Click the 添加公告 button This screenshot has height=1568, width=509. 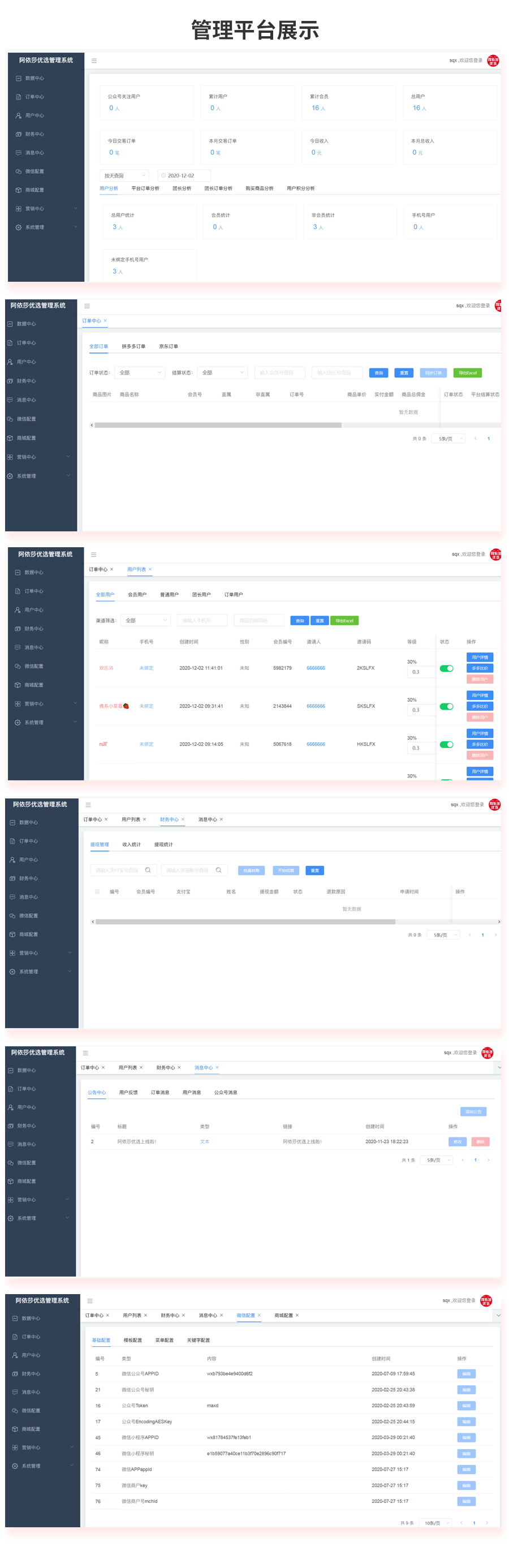pyautogui.click(x=473, y=1111)
